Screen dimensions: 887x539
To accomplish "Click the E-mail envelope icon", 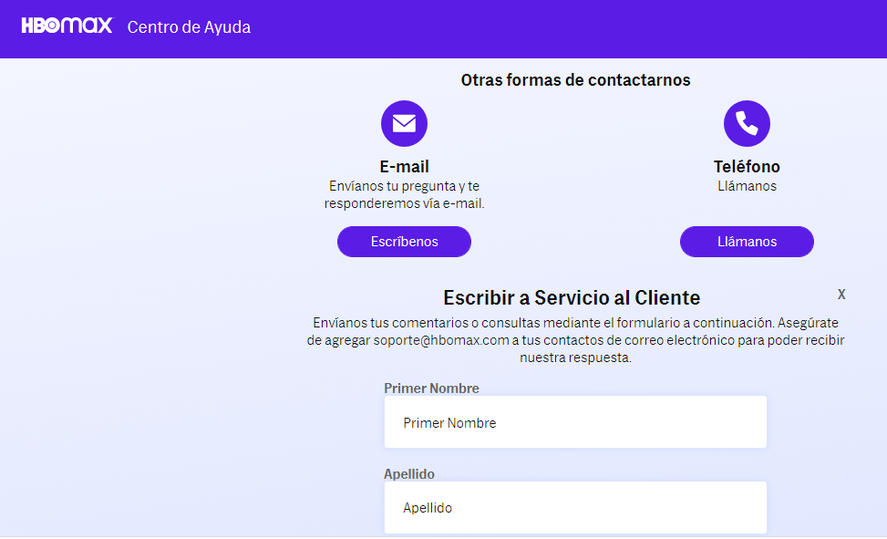I will [404, 123].
